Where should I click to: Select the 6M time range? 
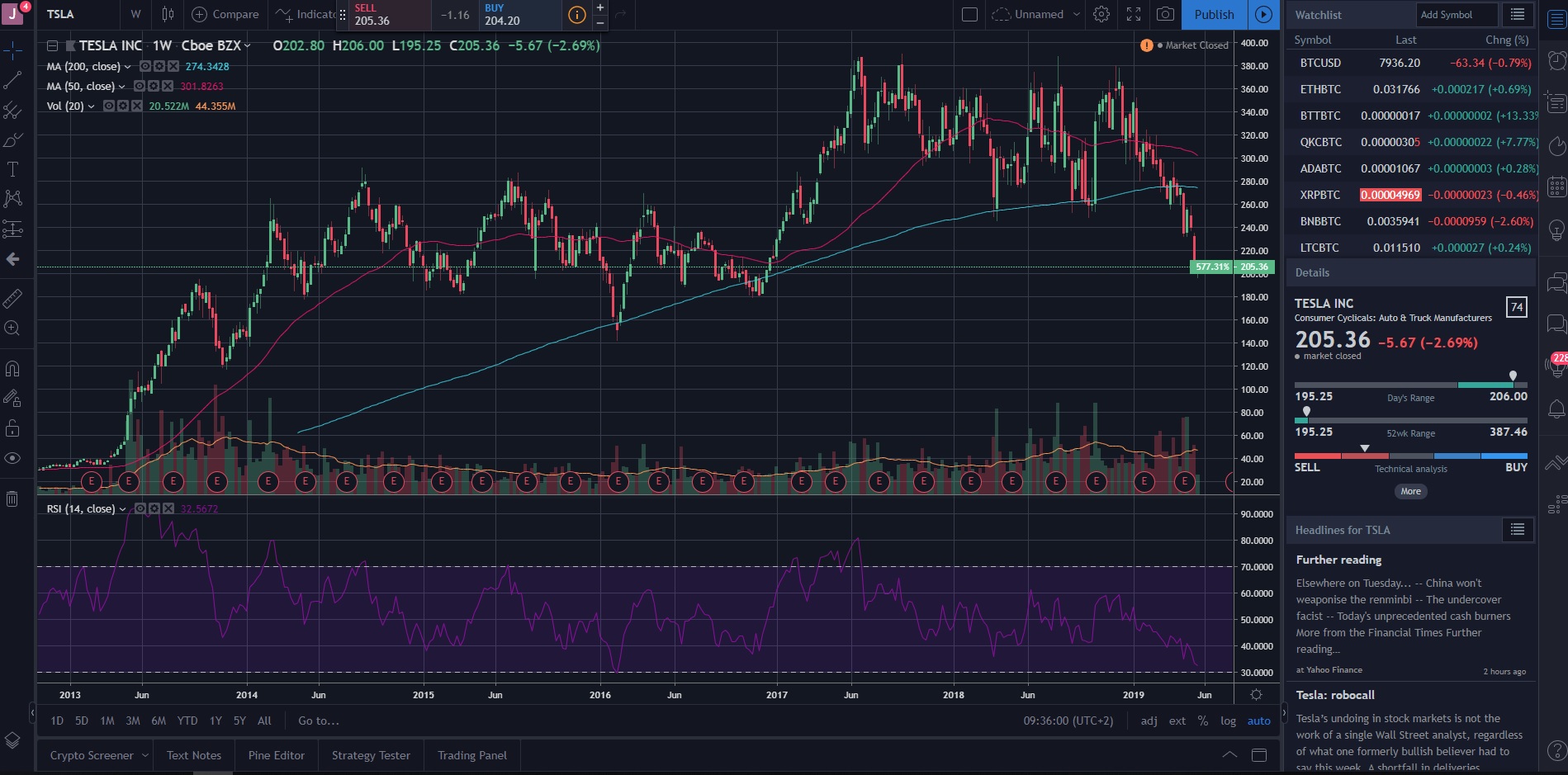point(159,721)
